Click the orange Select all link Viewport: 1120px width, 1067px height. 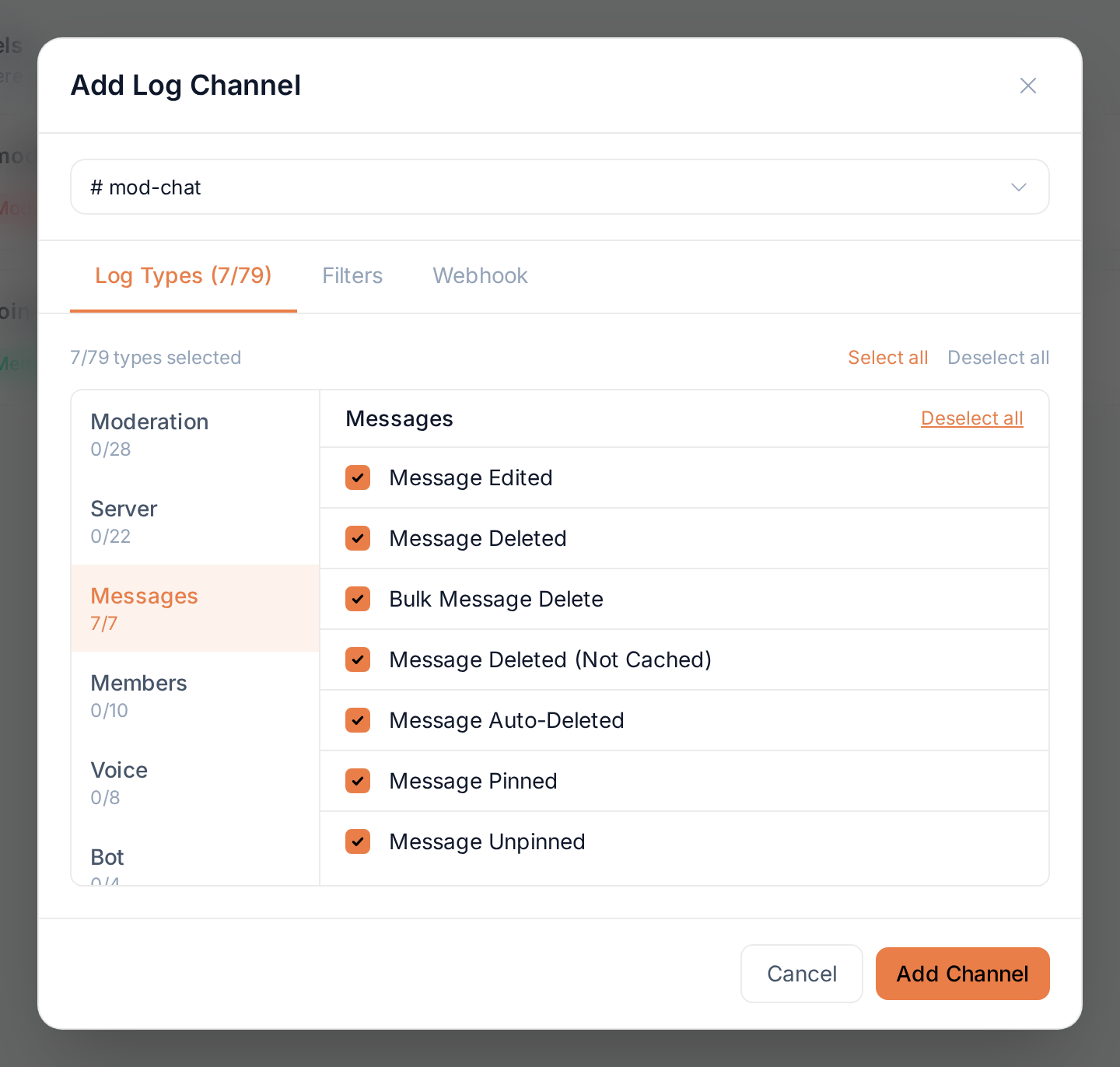click(x=887, y=358)
